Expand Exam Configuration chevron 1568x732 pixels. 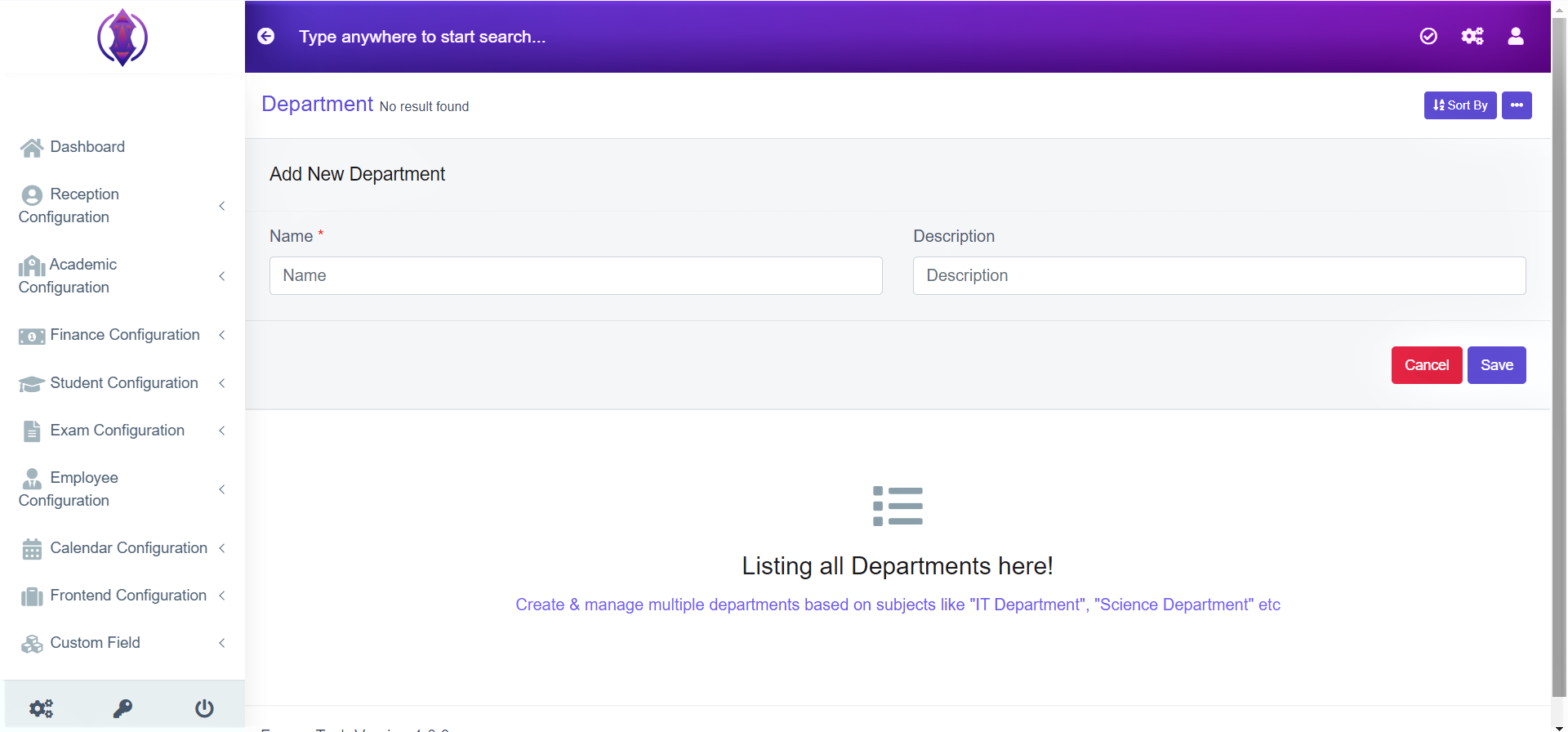pyautogui.click(x=222, y=431)
